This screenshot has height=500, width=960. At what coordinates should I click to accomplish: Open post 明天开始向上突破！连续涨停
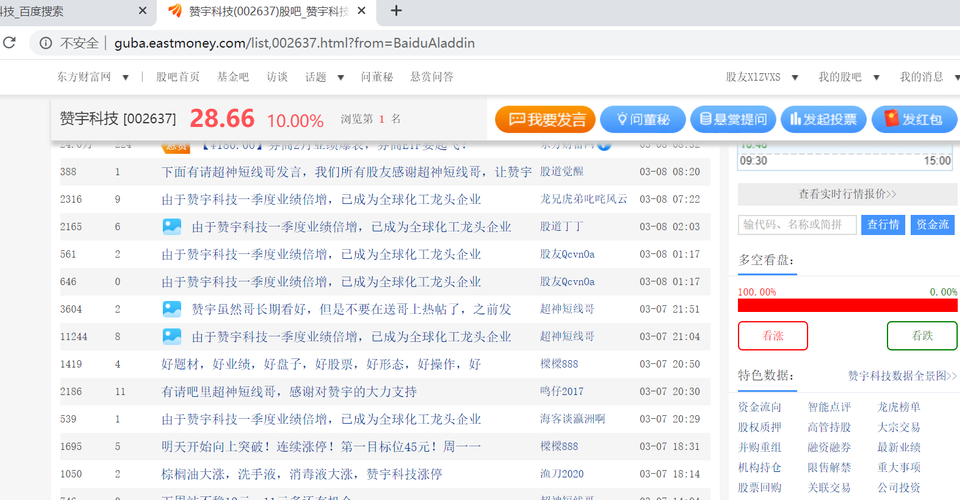point(321,447)
